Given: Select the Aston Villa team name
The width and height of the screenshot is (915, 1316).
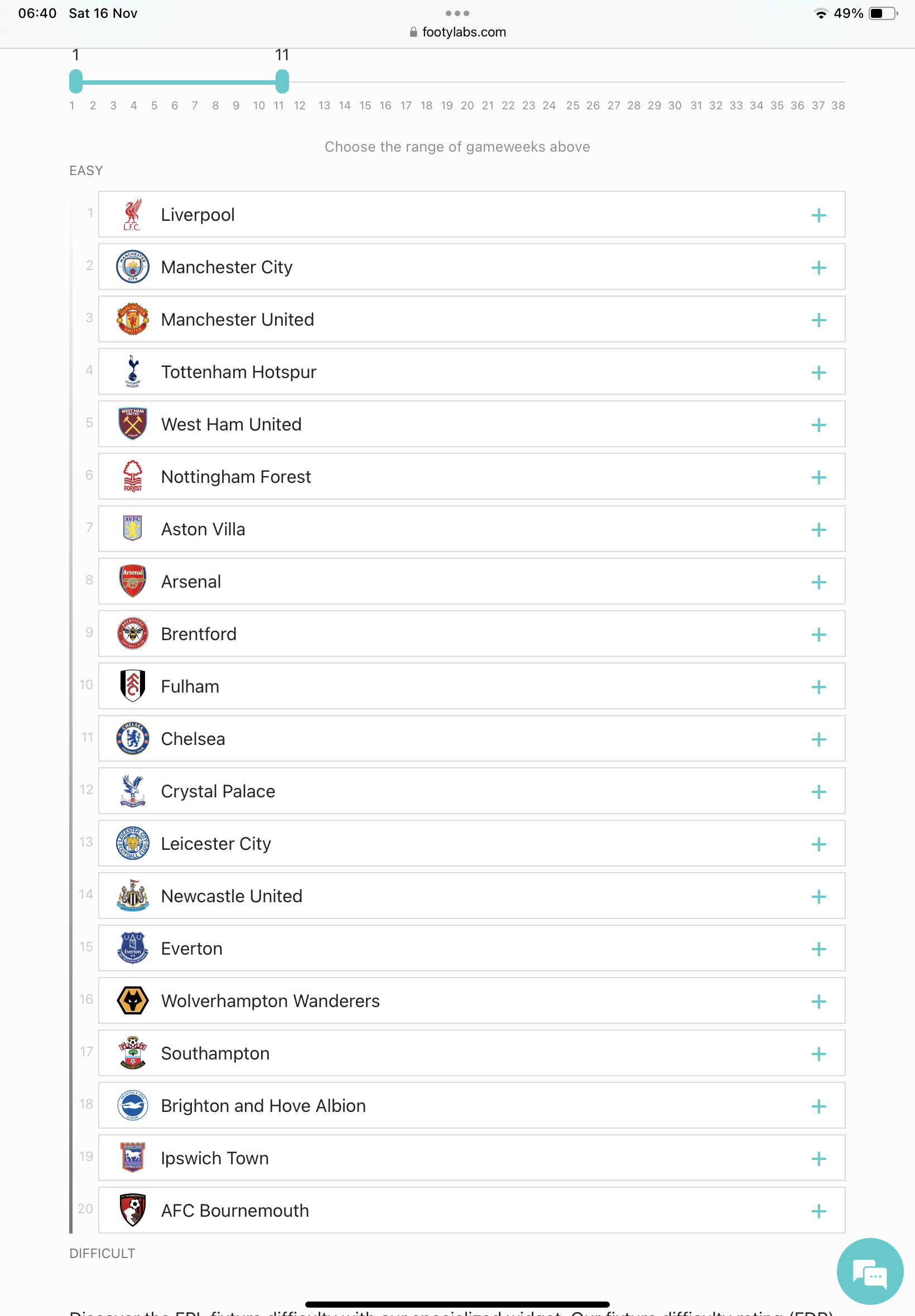Looking at the screenshot, I should click(x=203, y=529).
